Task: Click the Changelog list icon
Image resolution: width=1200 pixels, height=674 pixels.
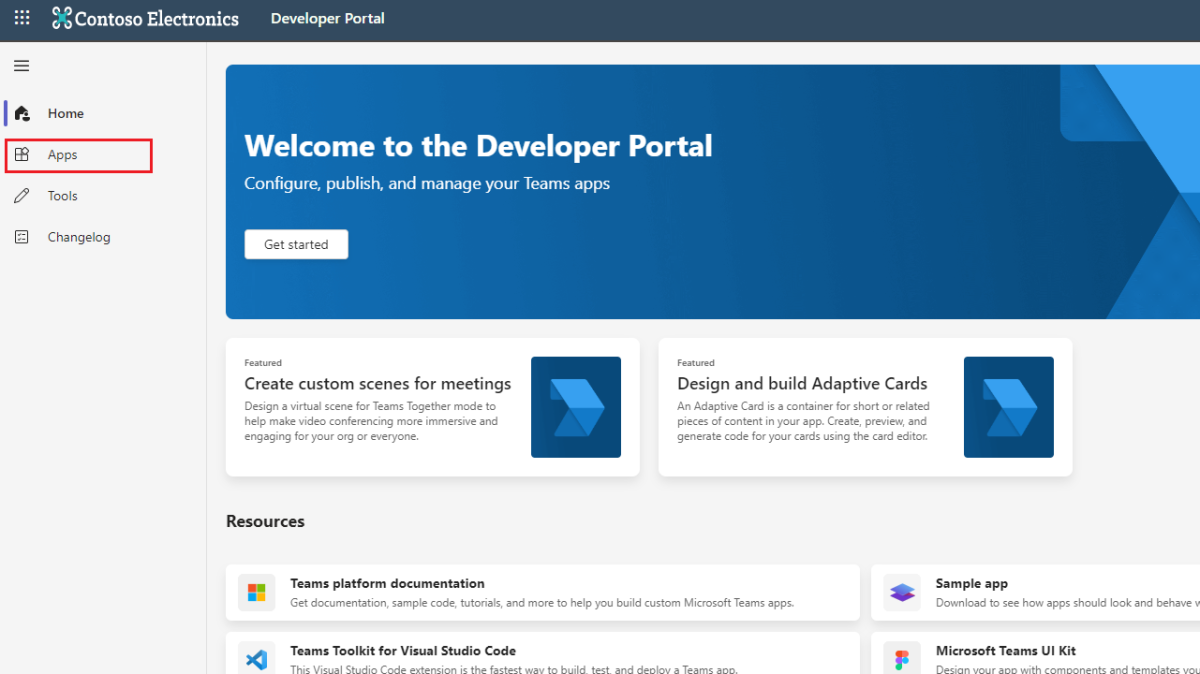Action: click(22, 237)
